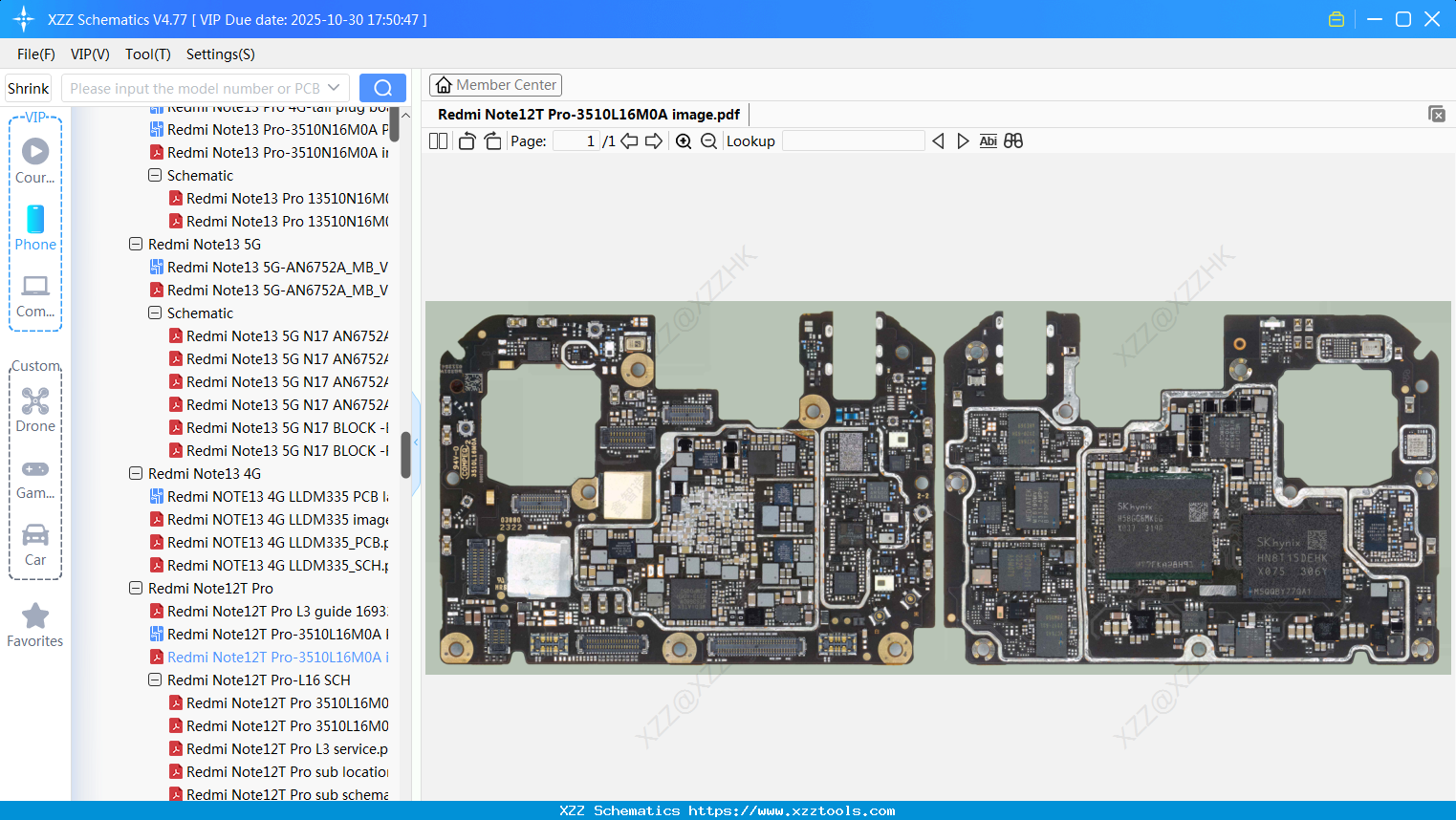
Task: Collapse the Redmi Note12T Pro node
Action: pos(135,588)
